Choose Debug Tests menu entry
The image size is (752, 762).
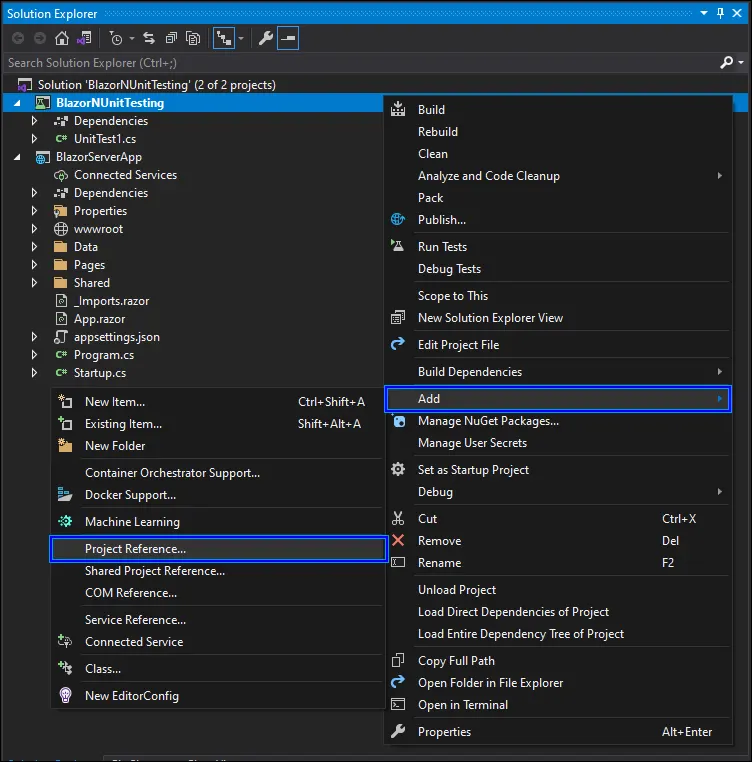[558, 269]
